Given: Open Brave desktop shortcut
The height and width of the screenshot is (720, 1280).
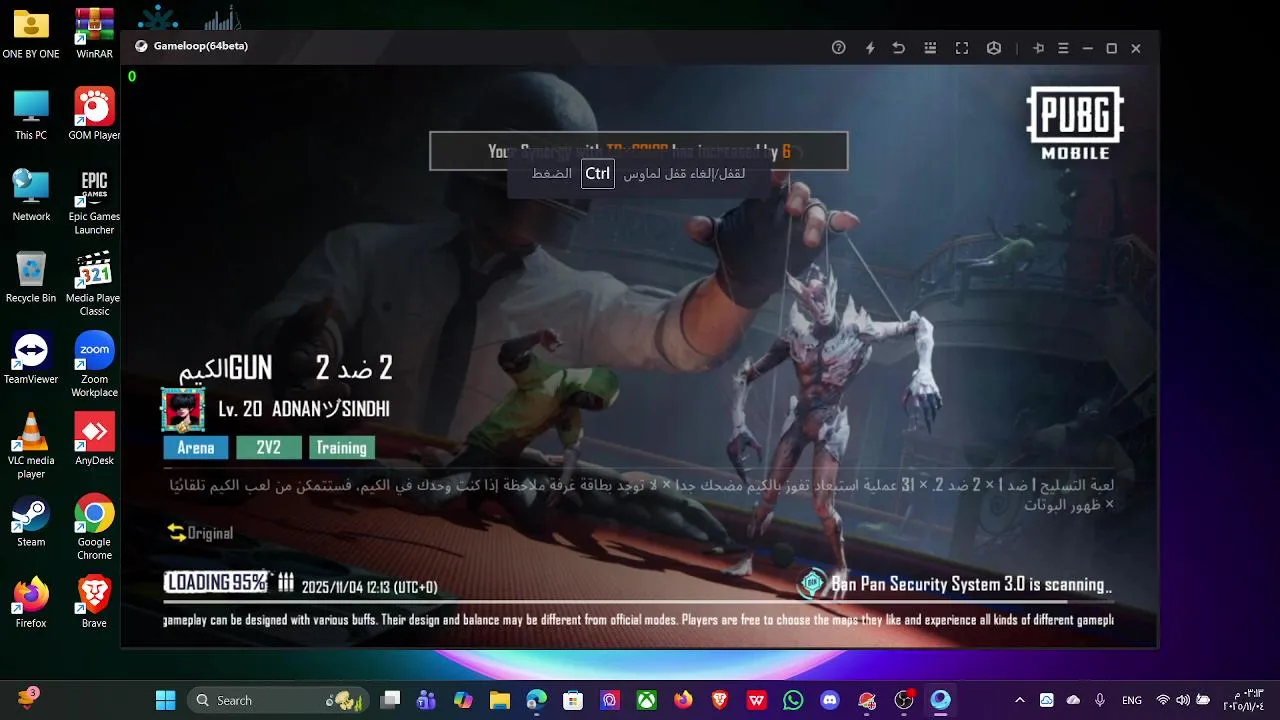Looking at the screenshot, I should click(x=94, y=603).
